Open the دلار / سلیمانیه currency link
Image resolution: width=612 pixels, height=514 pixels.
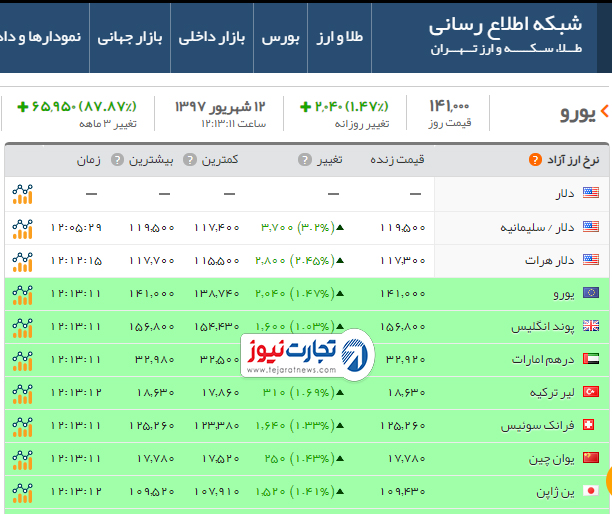pyautogui.click(x=537, y=228)
